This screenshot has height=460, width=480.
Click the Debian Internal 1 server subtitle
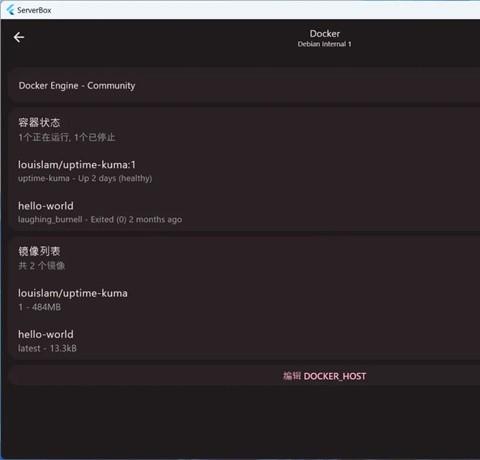(x=324, y=44)
